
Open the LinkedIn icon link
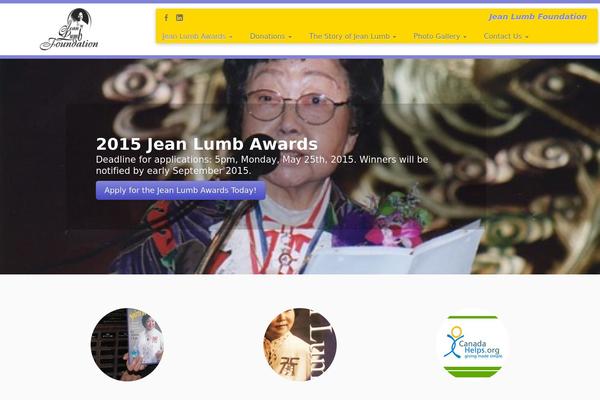tap(179, 18)
